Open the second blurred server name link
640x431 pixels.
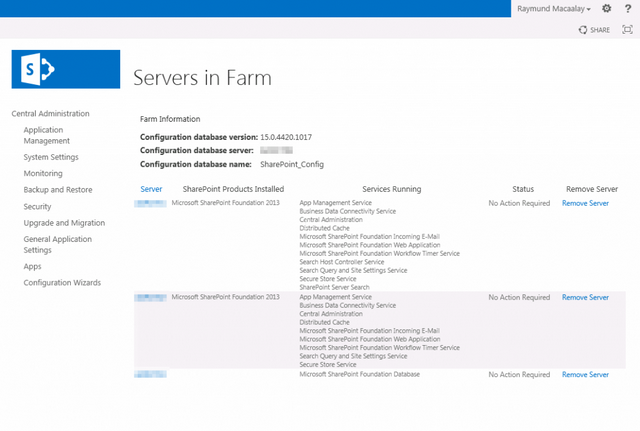pos(150,298)
